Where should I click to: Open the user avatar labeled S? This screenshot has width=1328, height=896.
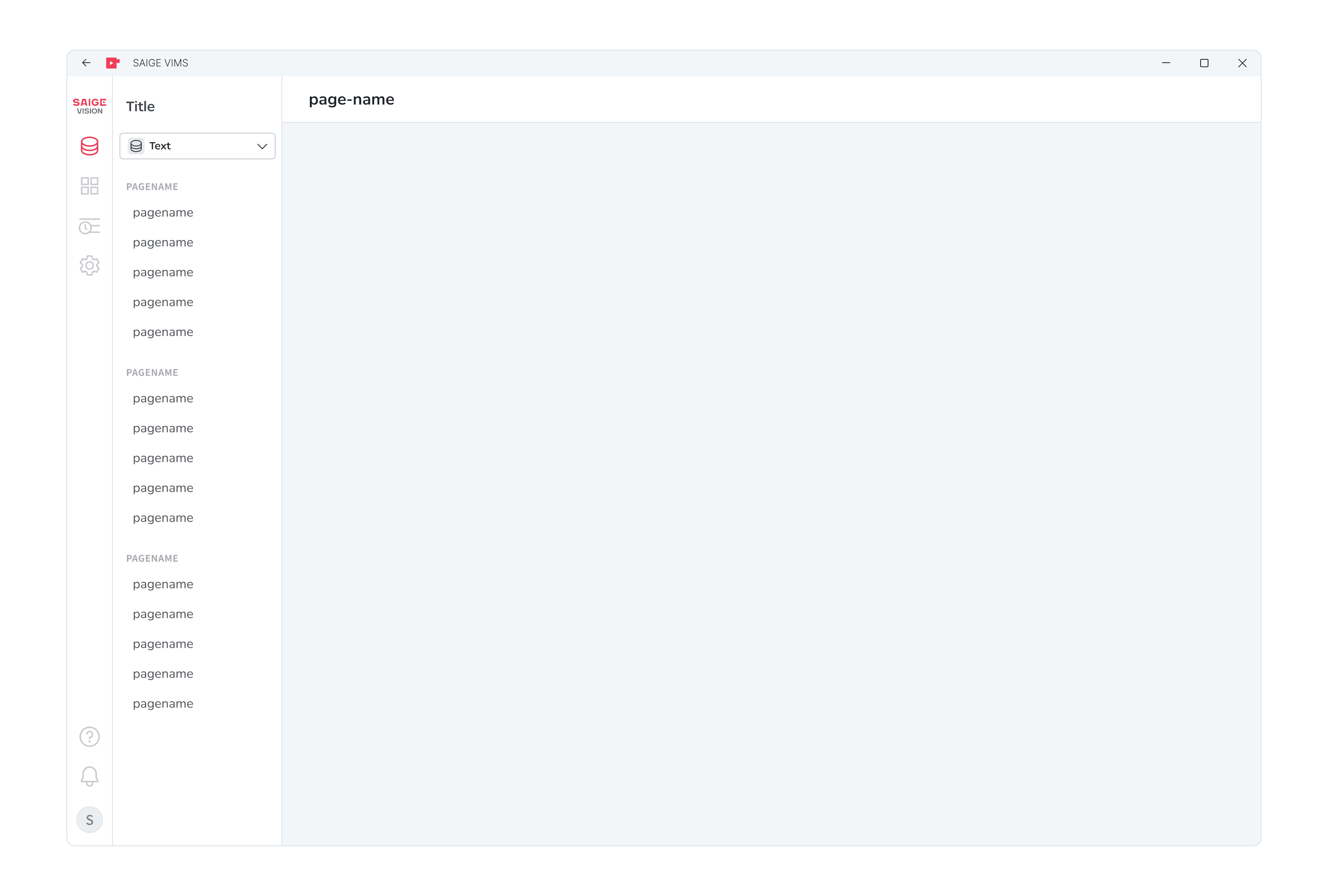click(x=89, y=820)
